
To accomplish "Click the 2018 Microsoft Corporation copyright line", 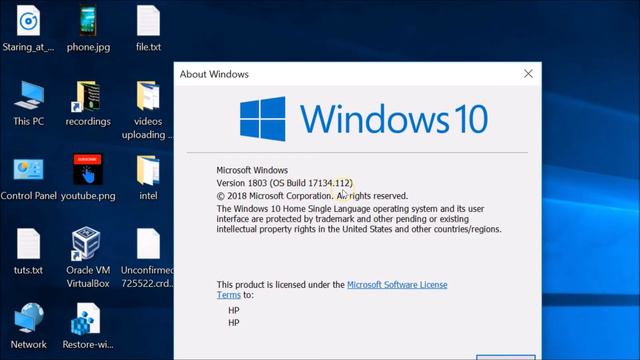I will click(312, 196).
